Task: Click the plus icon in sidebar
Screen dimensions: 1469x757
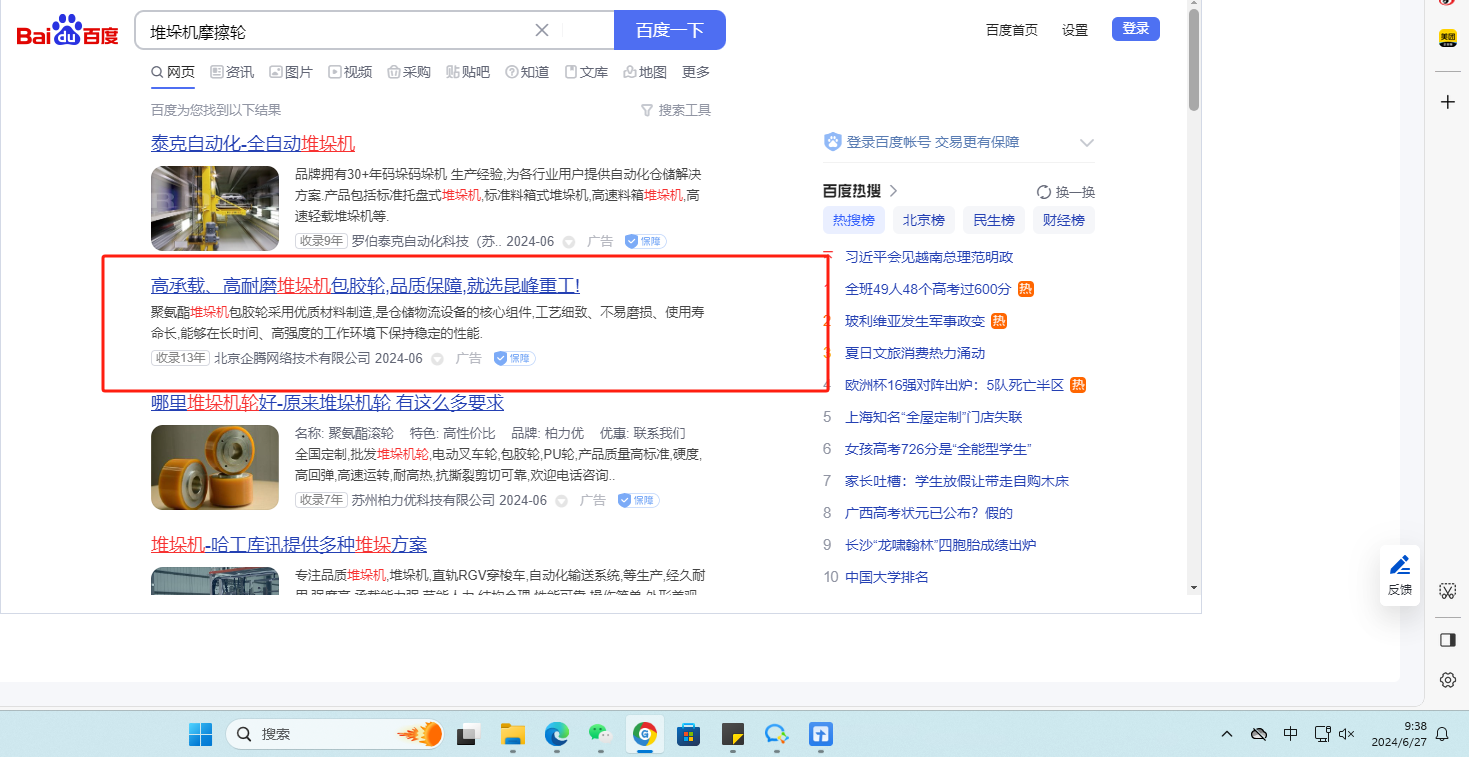Action: coord(1447,102)
